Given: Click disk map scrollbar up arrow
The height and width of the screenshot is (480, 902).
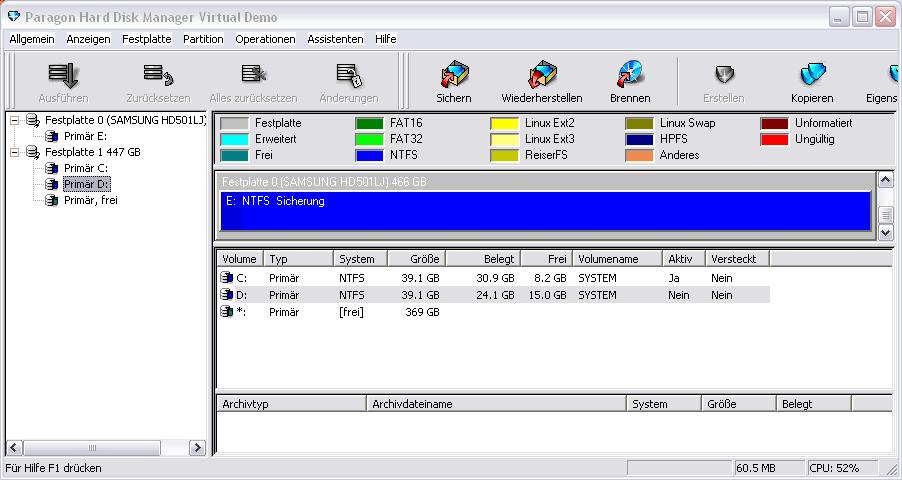Looking at the screenshot, I should (886, 180).
